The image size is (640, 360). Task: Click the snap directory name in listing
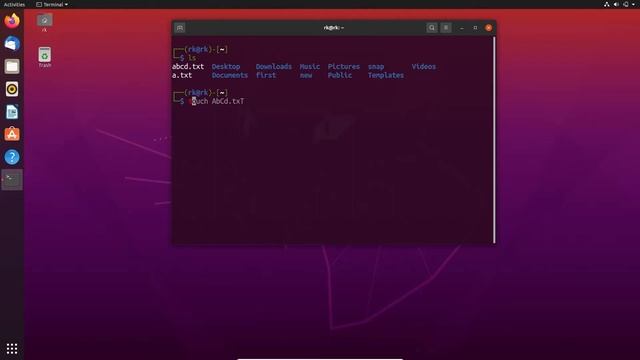[x=376, y=67]
